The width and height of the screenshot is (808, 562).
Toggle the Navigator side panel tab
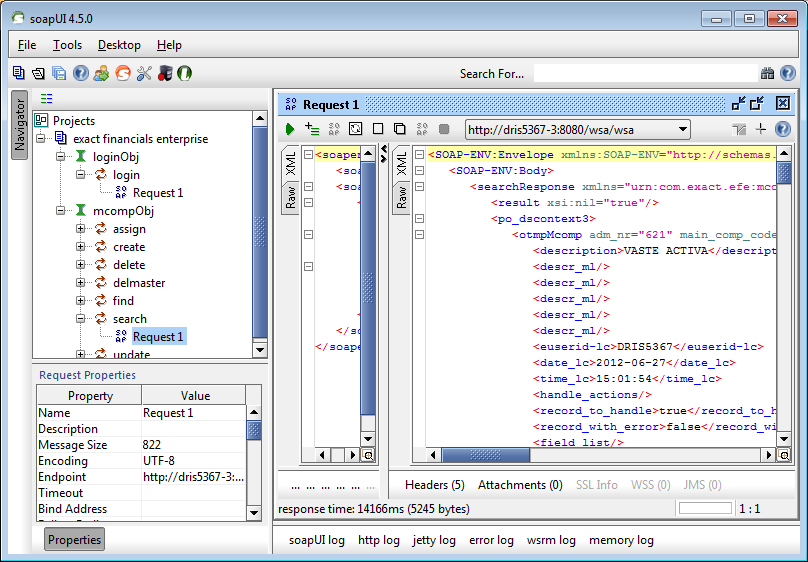coord(19,125)
